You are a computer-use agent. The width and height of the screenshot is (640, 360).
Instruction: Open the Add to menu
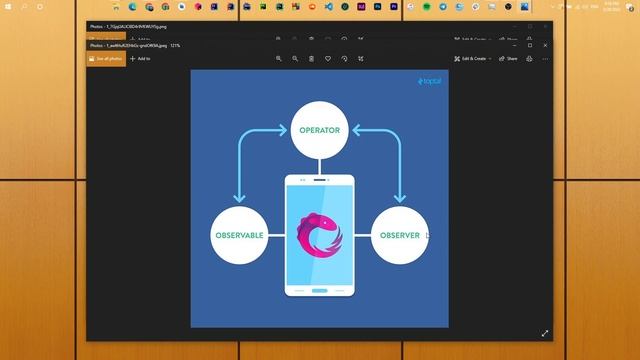pyautogui.click(x=140, y=59)
